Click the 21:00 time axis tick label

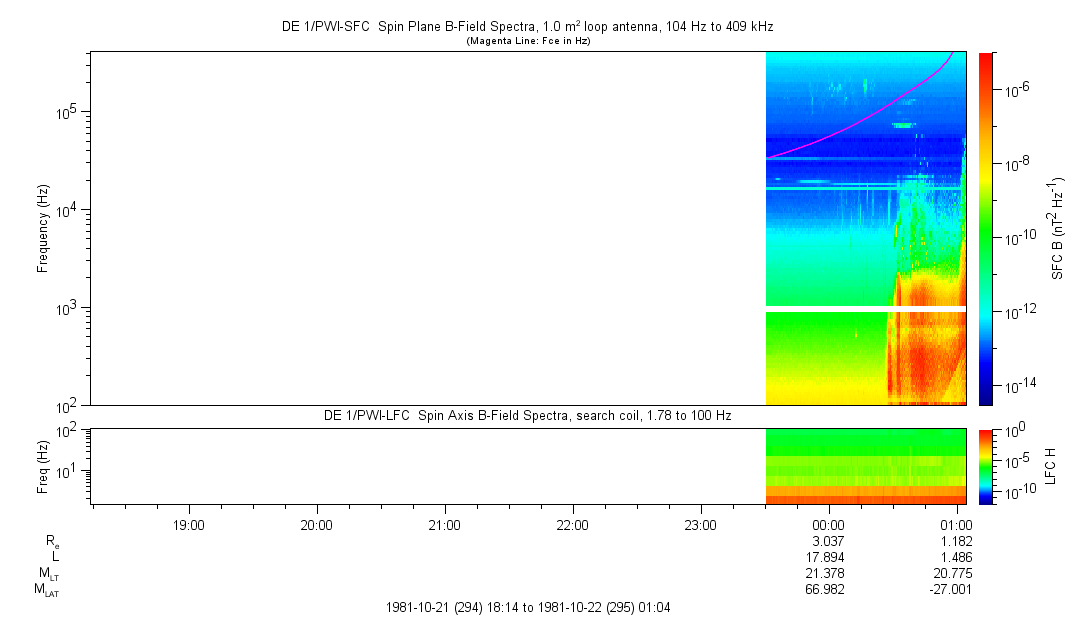tap(445, 524)
